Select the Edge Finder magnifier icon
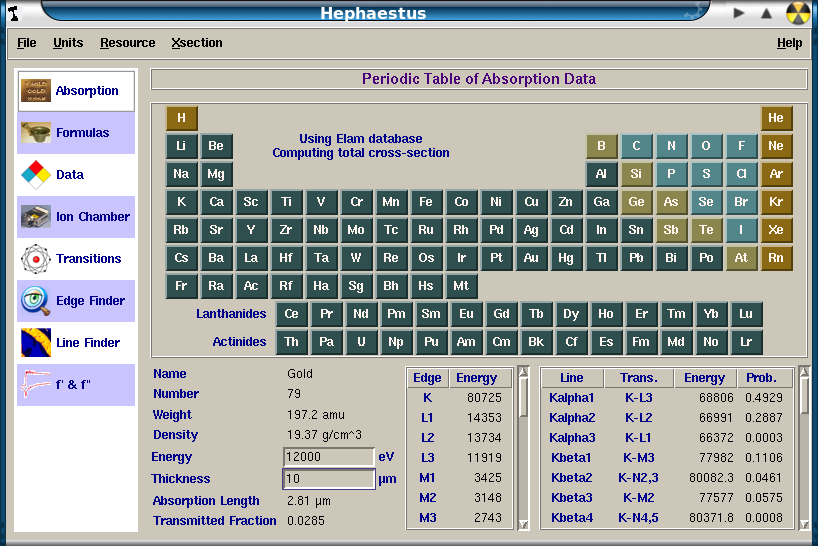This screenshot has width=818, height=546. [x=36, y=301]
